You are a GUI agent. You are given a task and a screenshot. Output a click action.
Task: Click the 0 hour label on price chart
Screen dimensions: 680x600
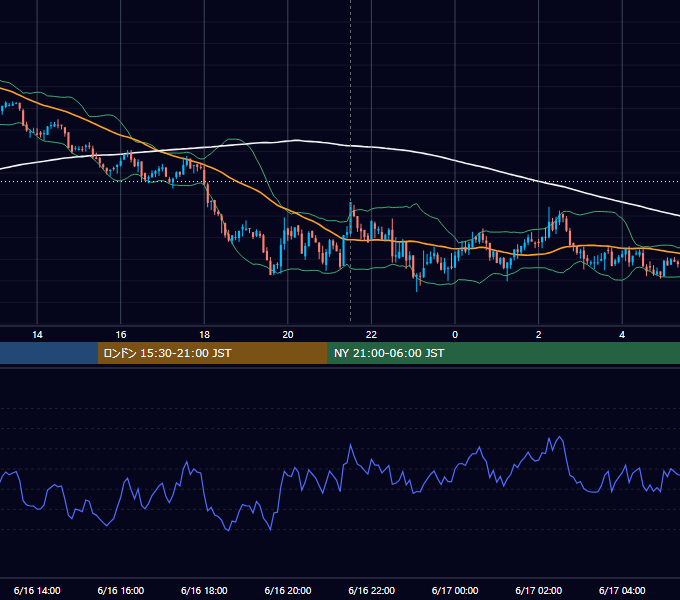coord(455,335)
